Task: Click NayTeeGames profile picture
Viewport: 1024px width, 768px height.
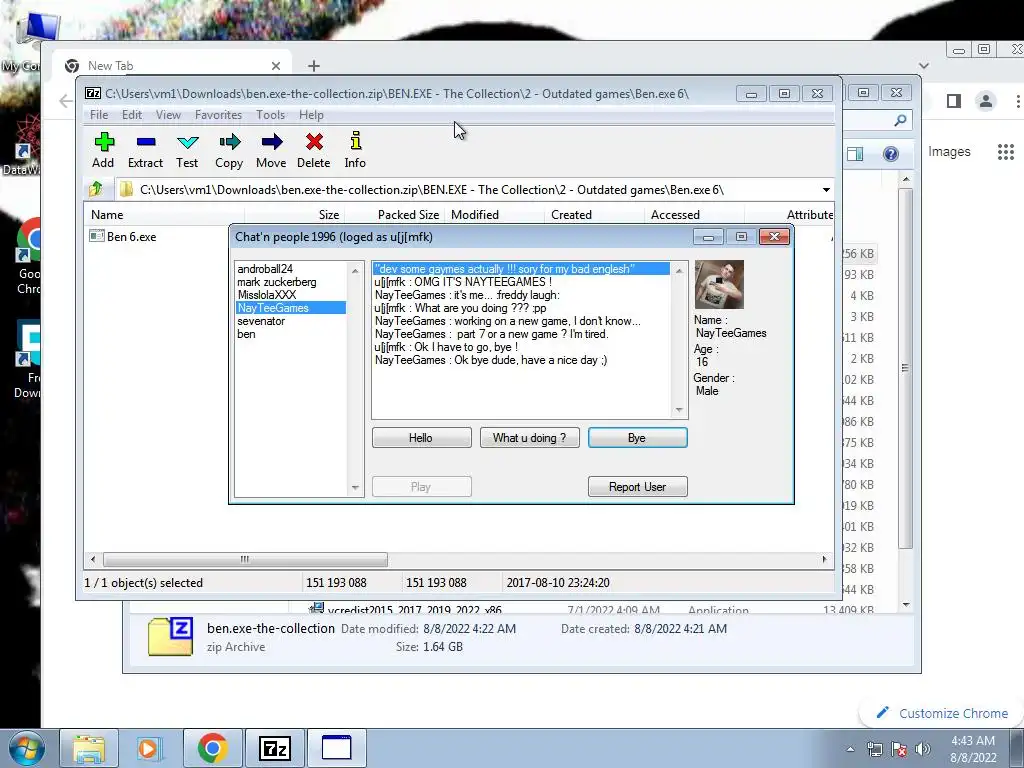Action: point(719,285)
